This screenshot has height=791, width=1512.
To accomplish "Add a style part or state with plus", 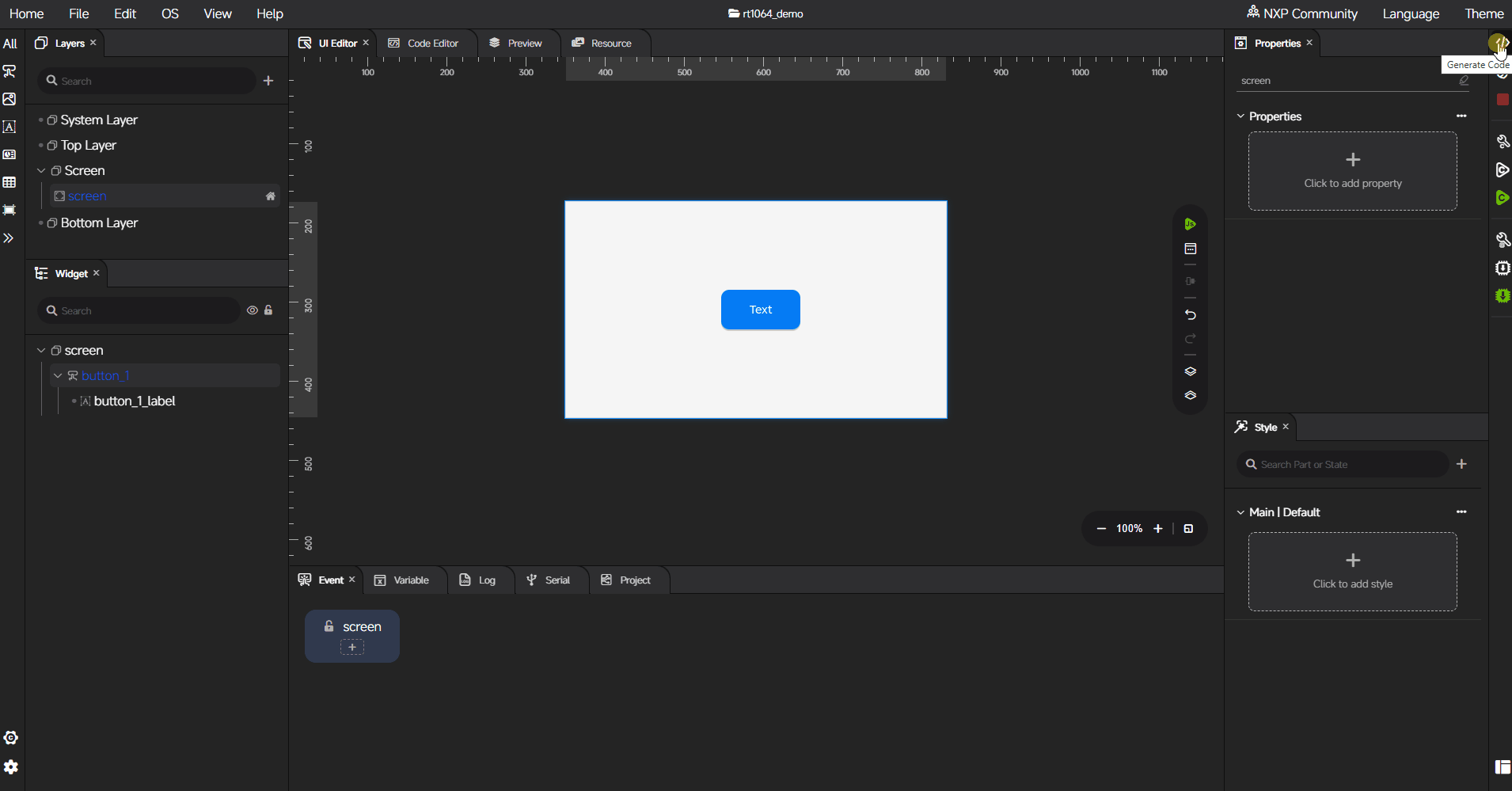I will (1461, 464).
